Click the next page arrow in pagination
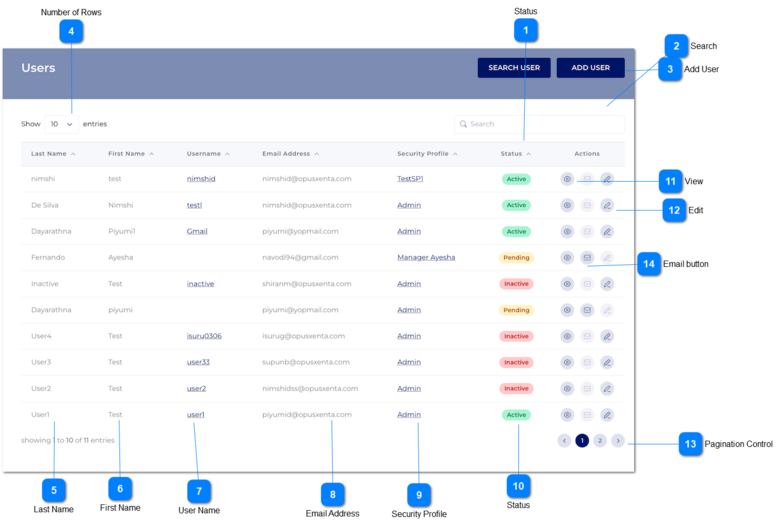Screen dimensions: 781x527 tap(618, 440)
